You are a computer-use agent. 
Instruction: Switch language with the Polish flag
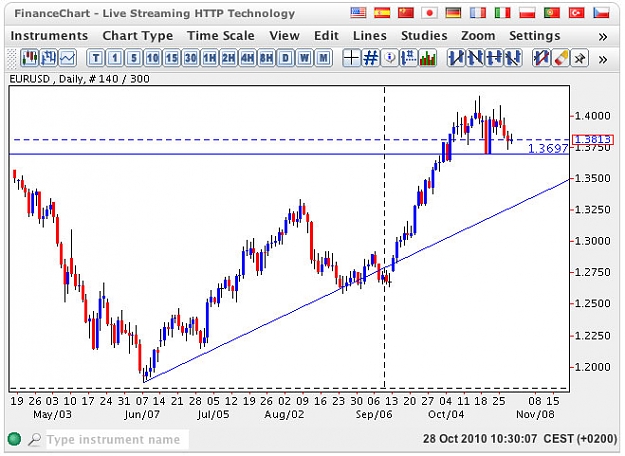click(527, 13)
